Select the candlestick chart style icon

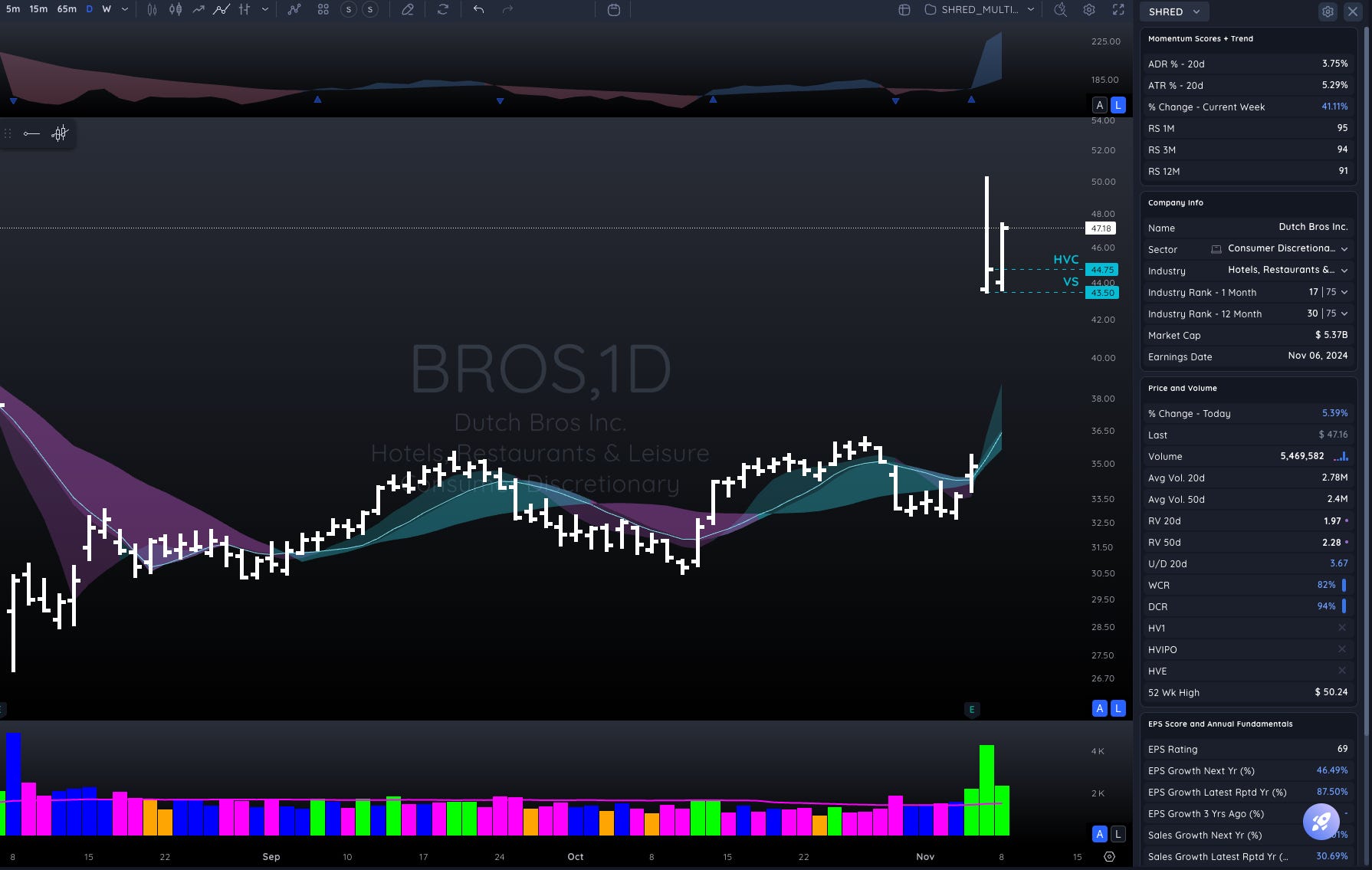coord(176,9)
